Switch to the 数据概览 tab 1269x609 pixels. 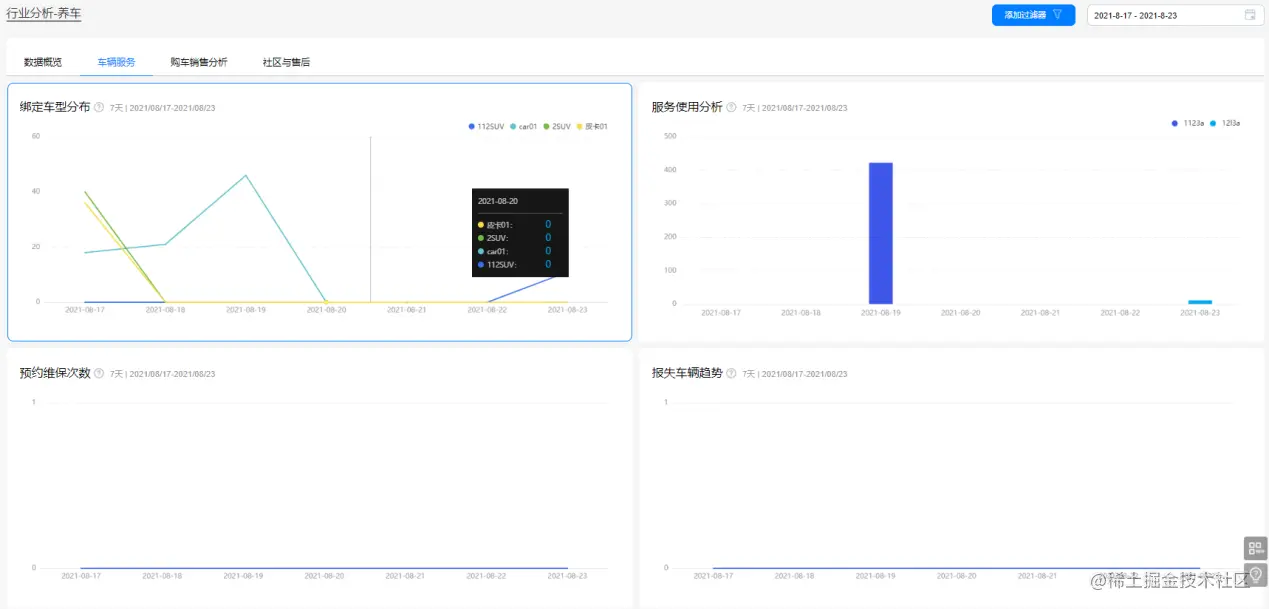(43, 62)
